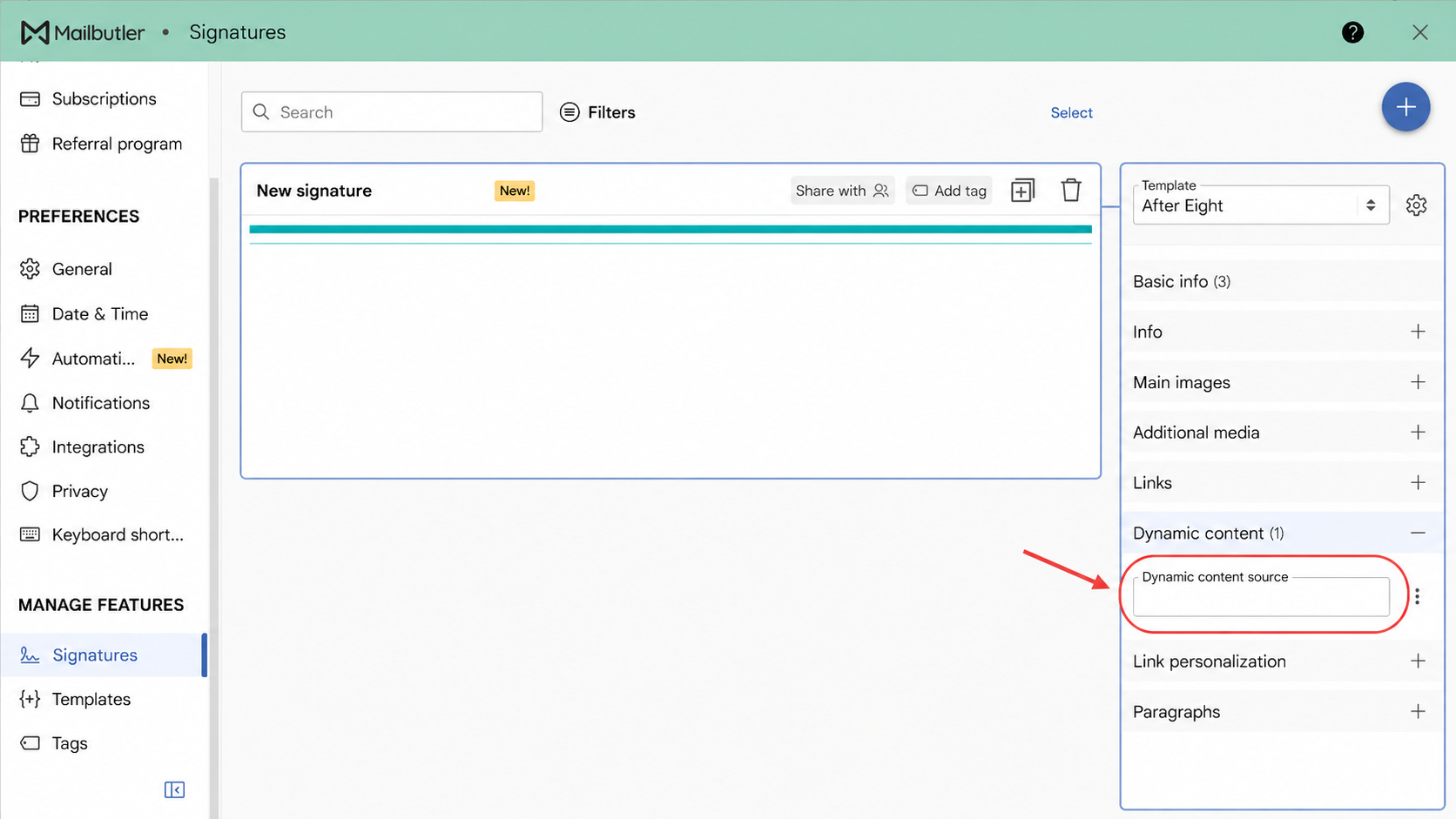Open the Dynamic content source options menu
Screen dimensions: 1456x819
point(1417,596)
